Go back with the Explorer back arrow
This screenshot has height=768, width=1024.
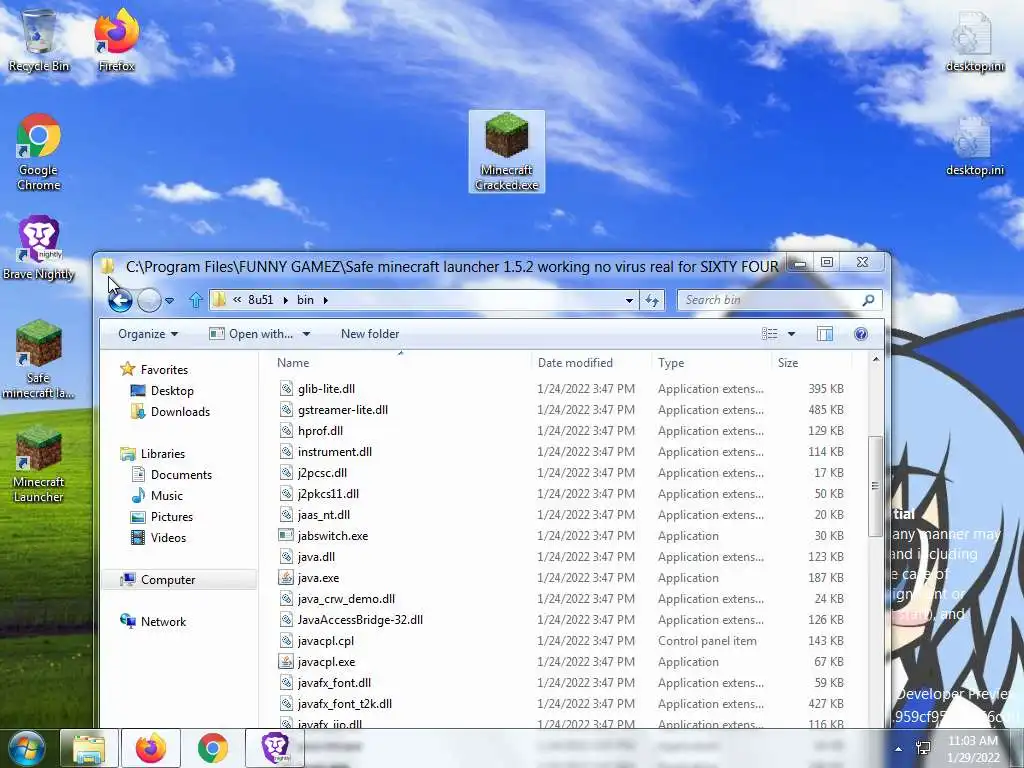point(120,300)
